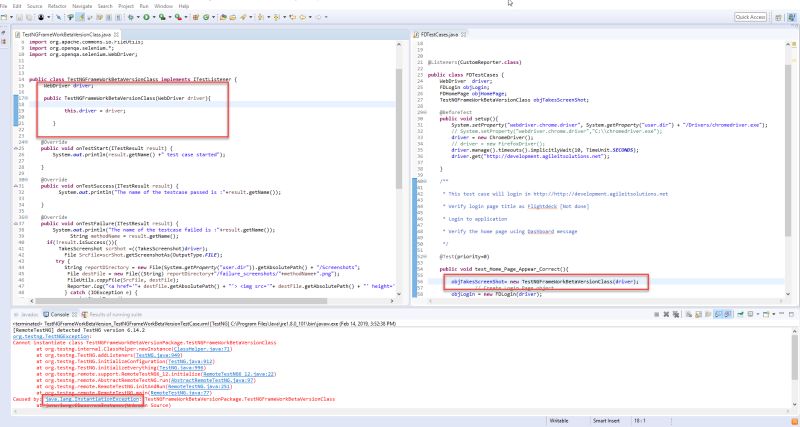The height and width of the screenshot is (427, 800).
Task: Open the Coverage icon dropdown arrow
Action: point(170,17)
